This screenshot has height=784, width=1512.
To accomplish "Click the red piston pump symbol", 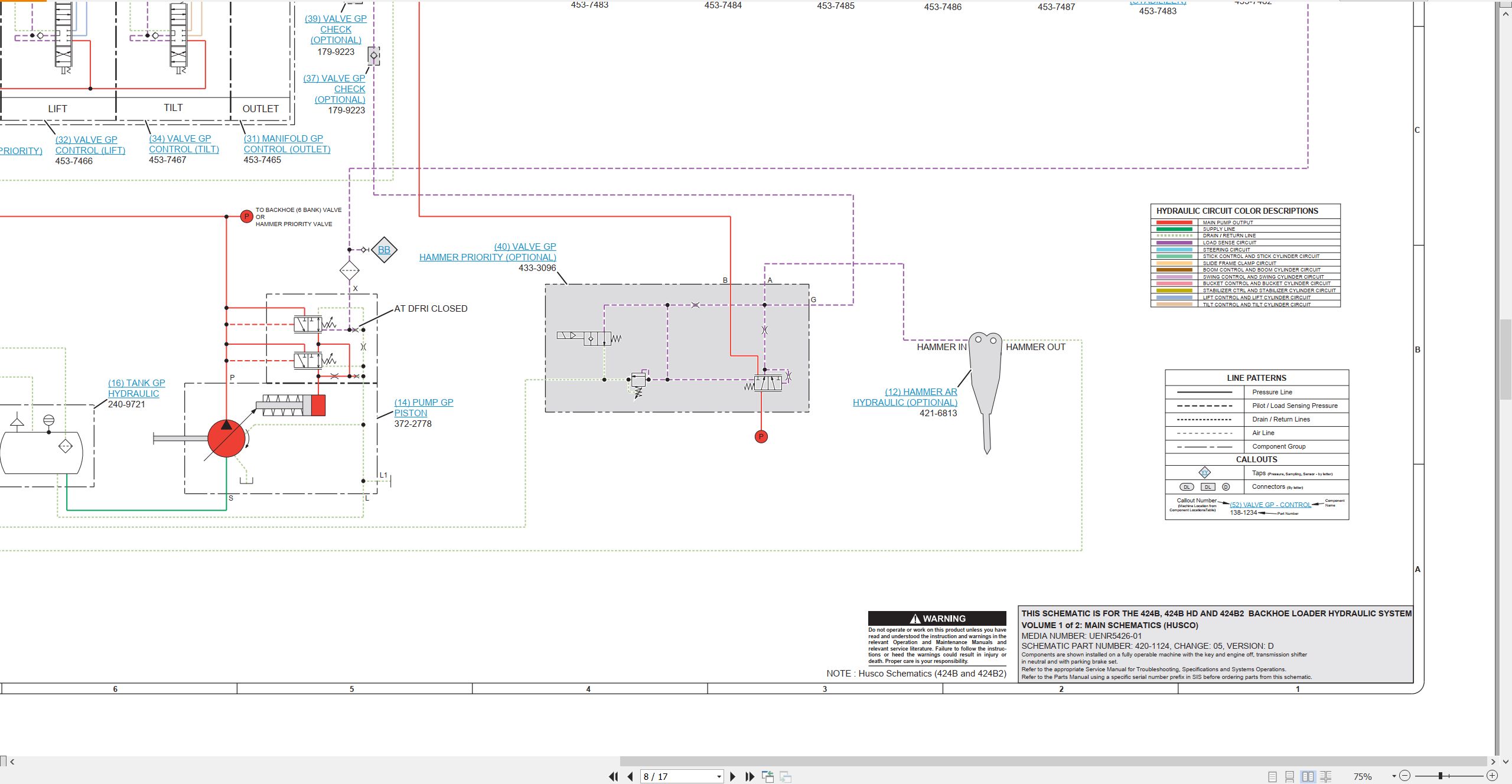I will (226, 439).
